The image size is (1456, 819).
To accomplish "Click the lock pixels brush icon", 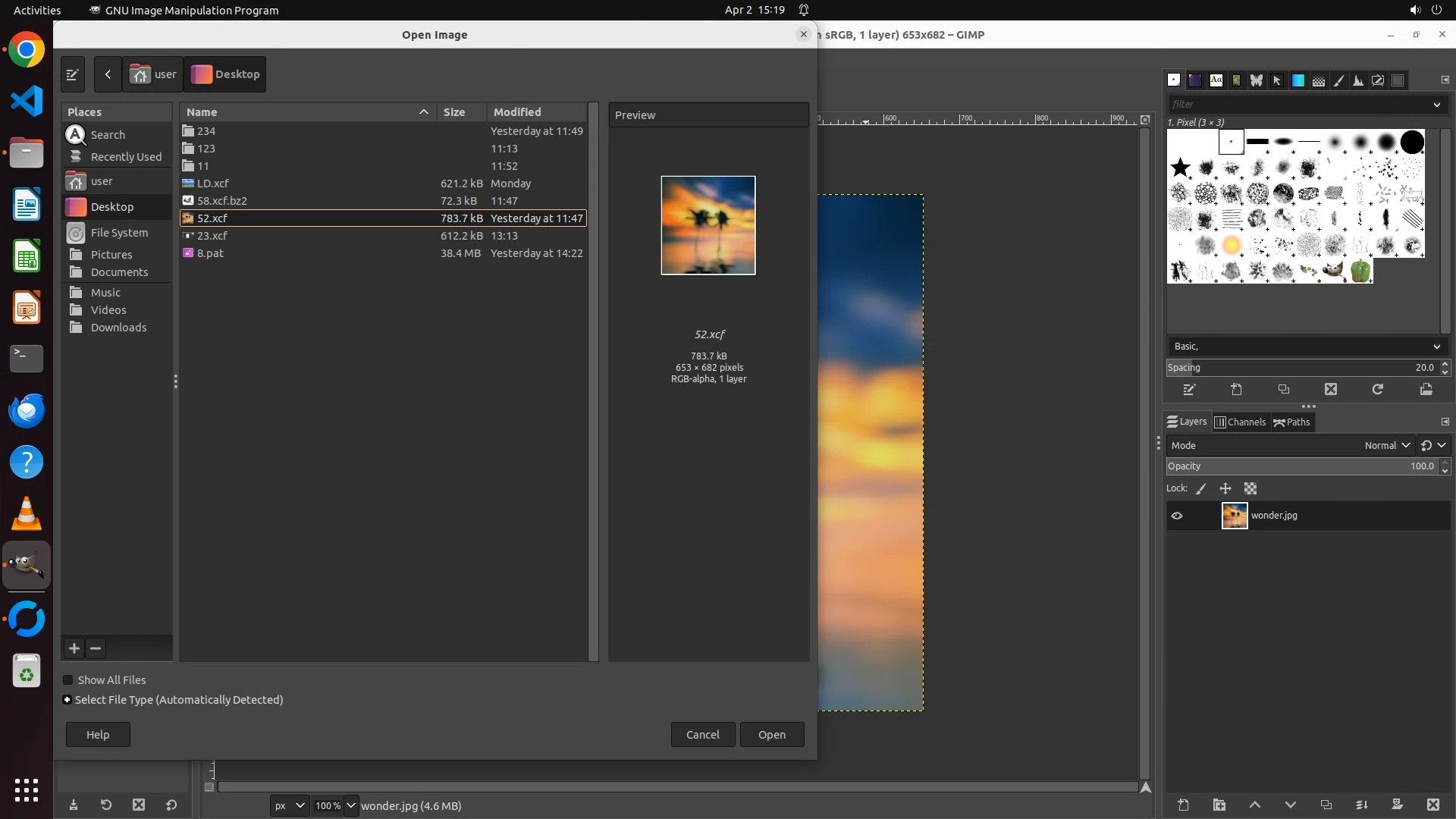I will coord(1201,489).
